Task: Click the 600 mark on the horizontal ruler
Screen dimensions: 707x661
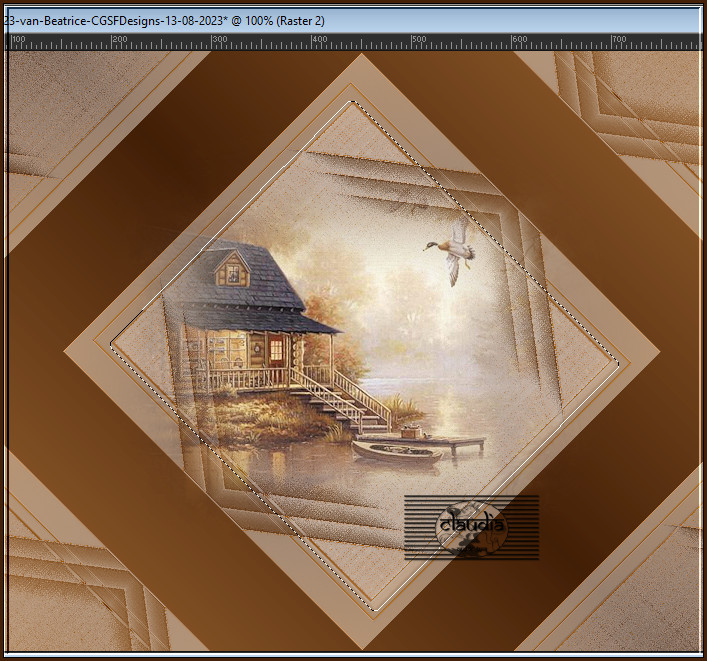Action: pos(519,39)
